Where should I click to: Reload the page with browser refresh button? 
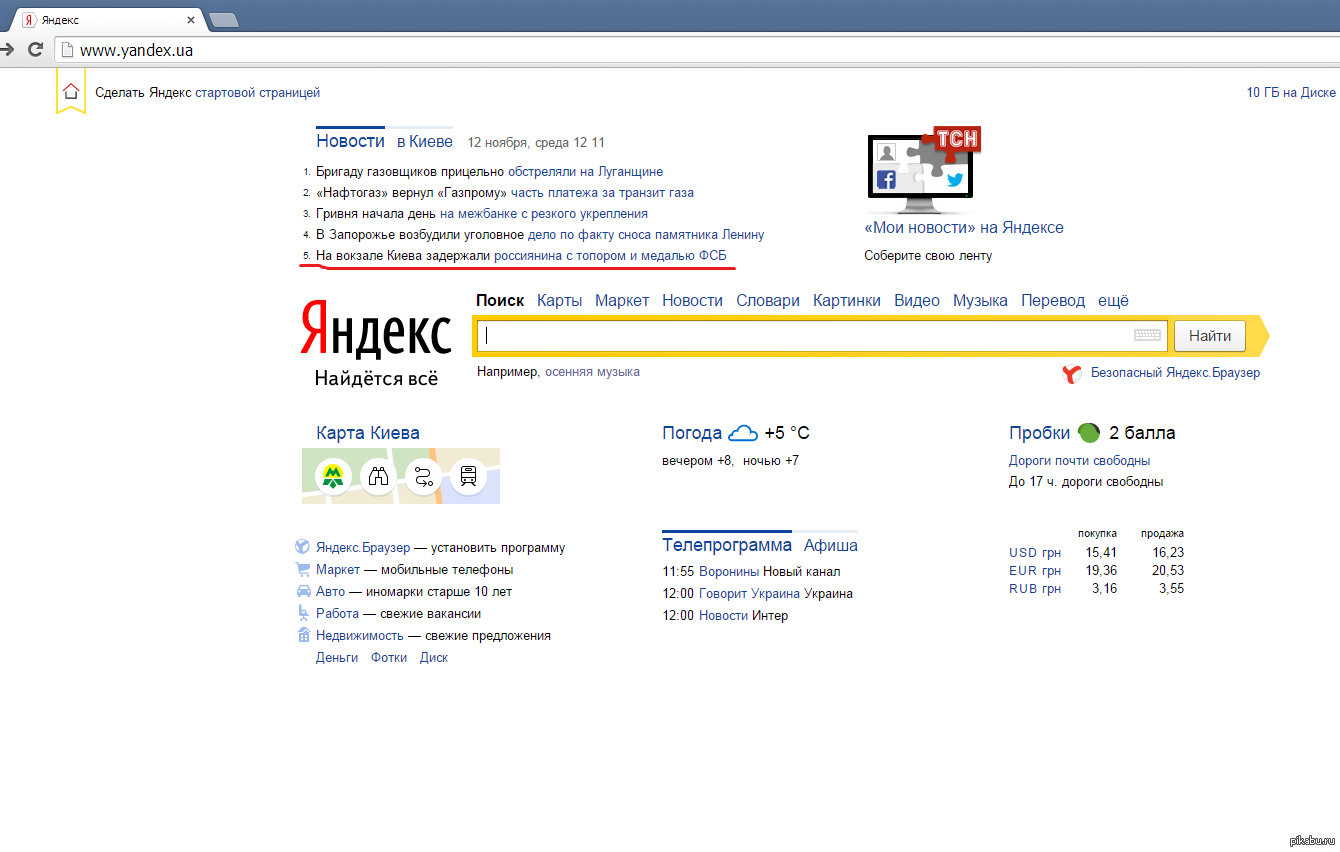35,49
